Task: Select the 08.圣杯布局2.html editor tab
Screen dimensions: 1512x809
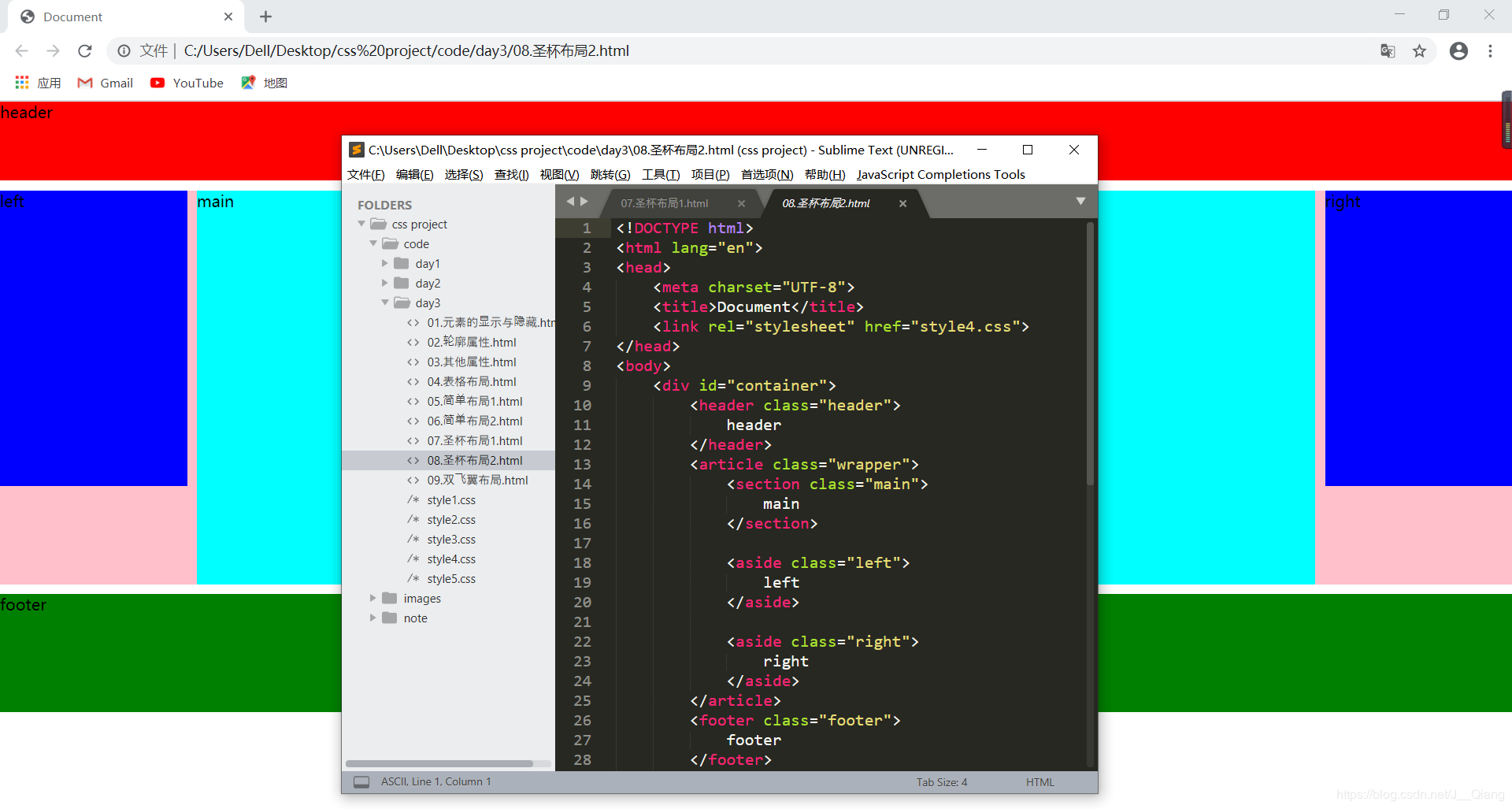Action: (825, 203)
